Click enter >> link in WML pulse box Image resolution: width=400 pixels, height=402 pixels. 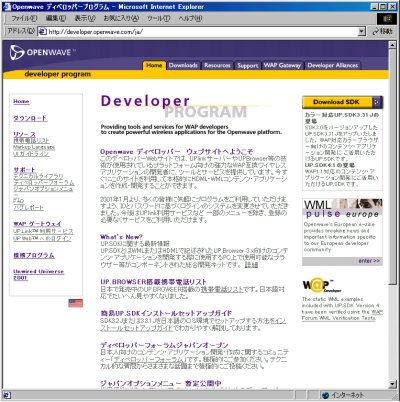point(369,261)
